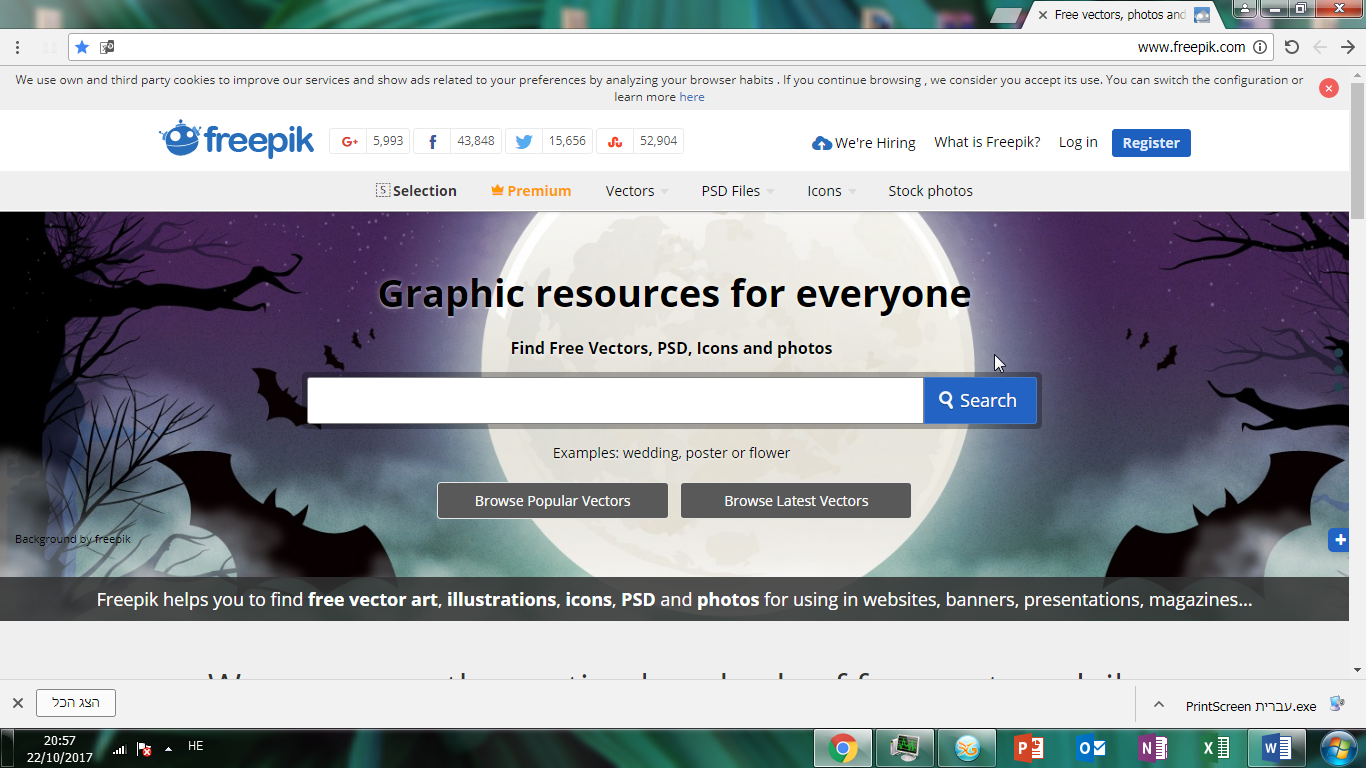The image size is (1366, 768).
Task: Click the Google+ count 5,993
Action: (388, 141)
